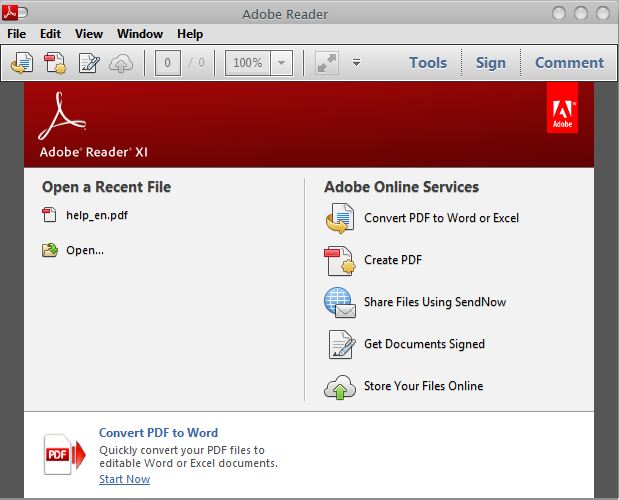
Task: Click the cloud upload toolbar icon
Action: (121, 63)
